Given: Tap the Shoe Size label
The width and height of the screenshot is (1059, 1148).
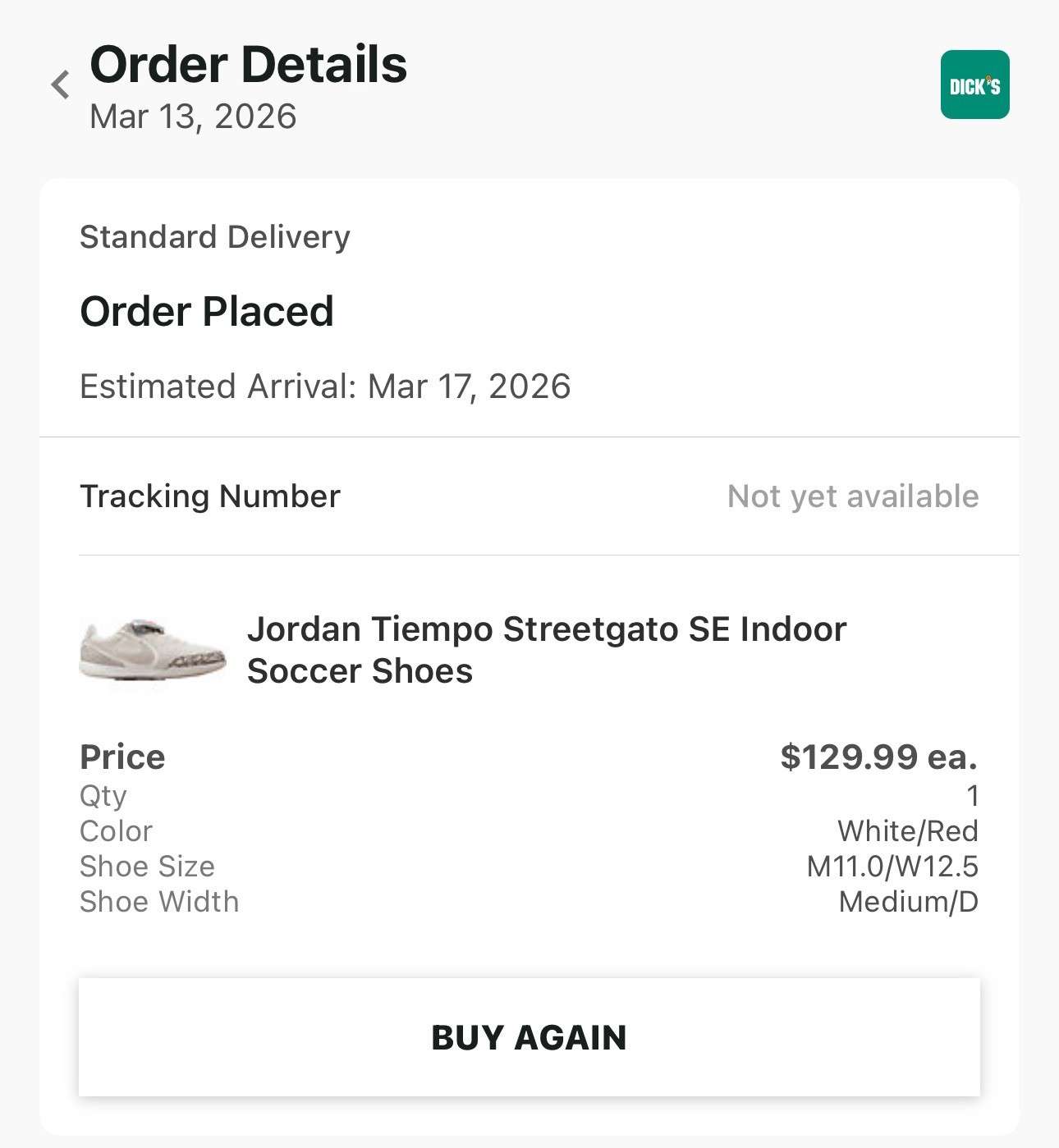Looking at the screenshot, I should 147,867.
